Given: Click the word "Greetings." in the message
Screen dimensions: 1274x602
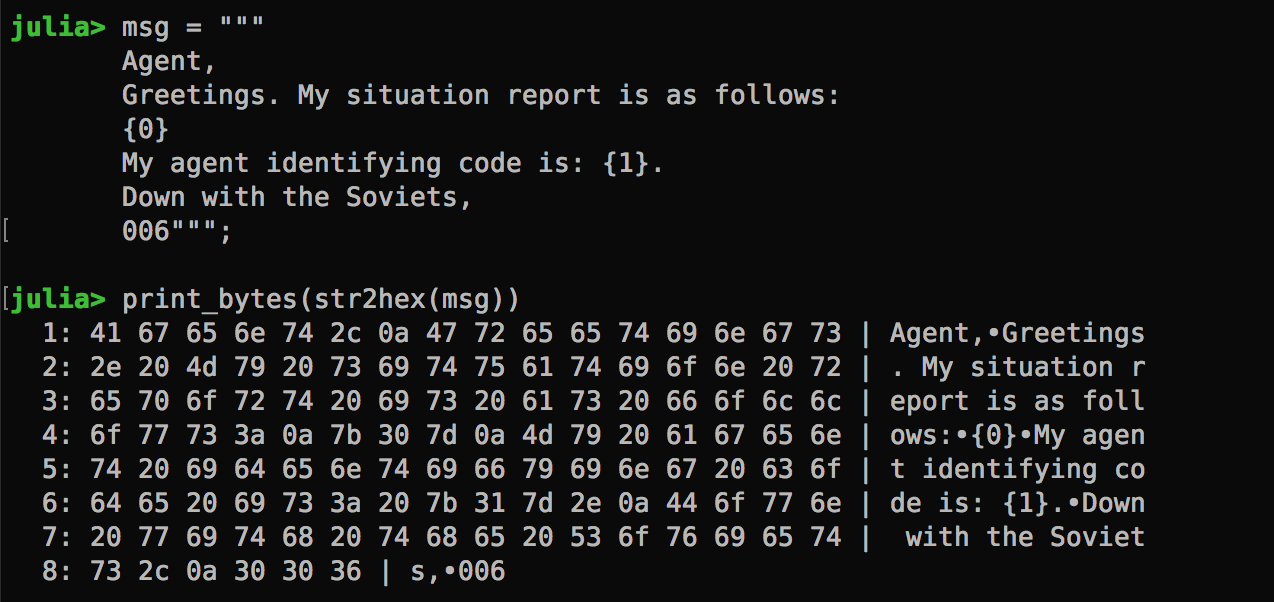Looking at the screenshot, I should [x=200, y=96].
